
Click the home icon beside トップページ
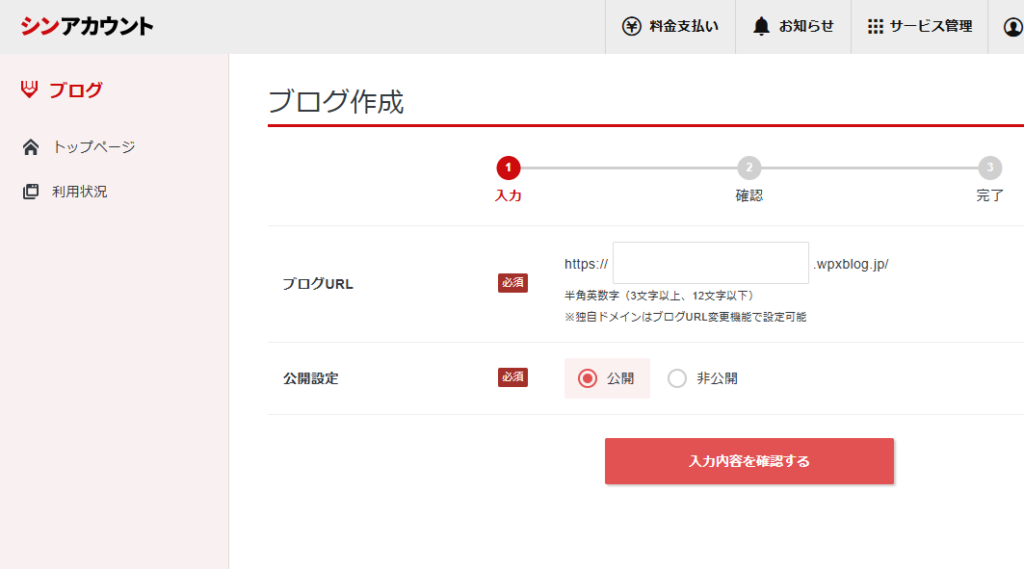31,147
